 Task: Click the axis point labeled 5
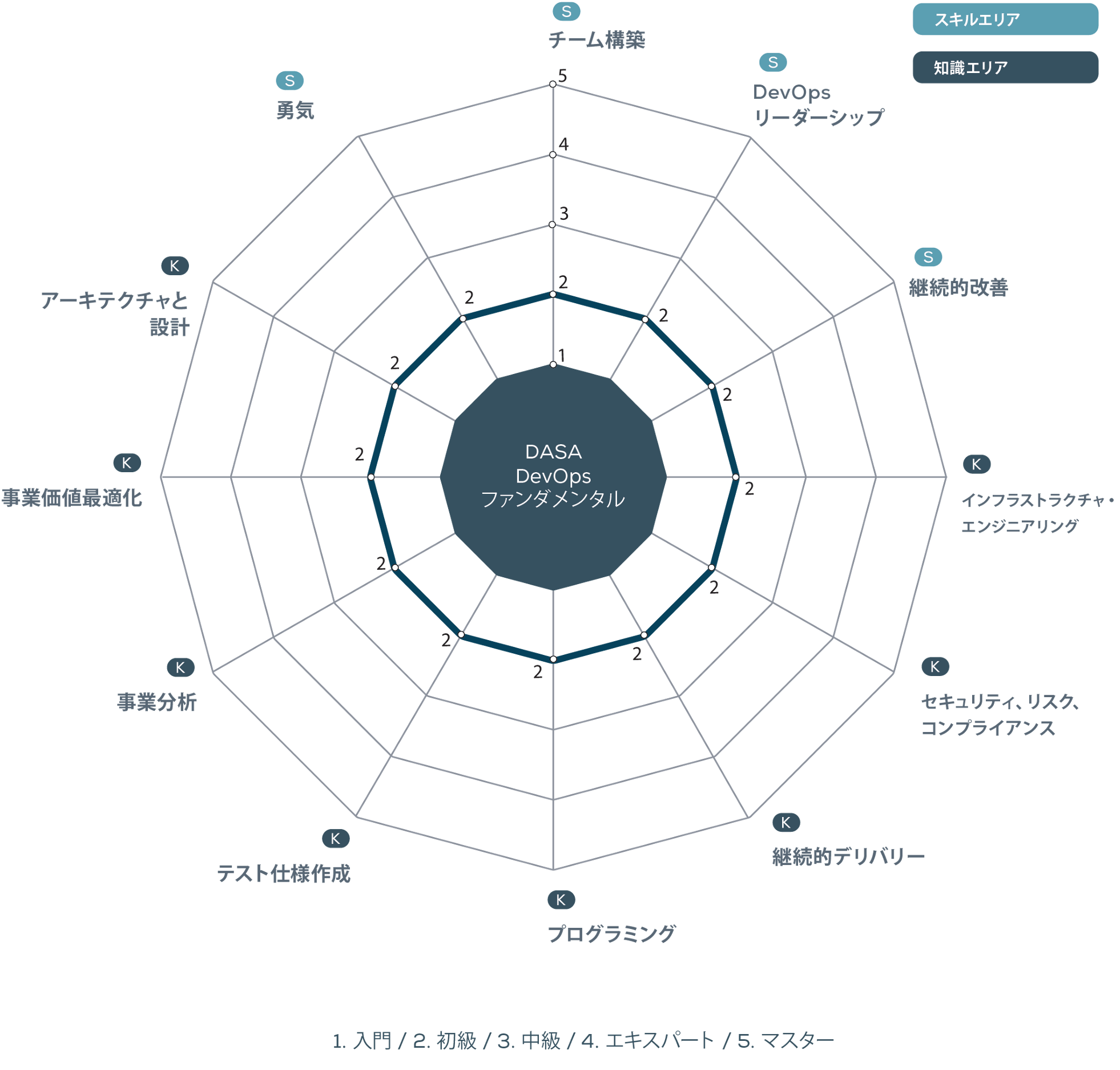pyautogui.click(x=552, y=84)
